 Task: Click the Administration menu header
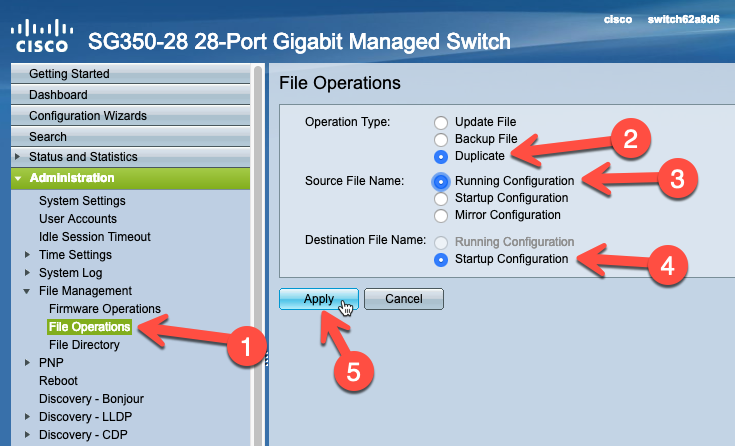click(x=130, y=178)
